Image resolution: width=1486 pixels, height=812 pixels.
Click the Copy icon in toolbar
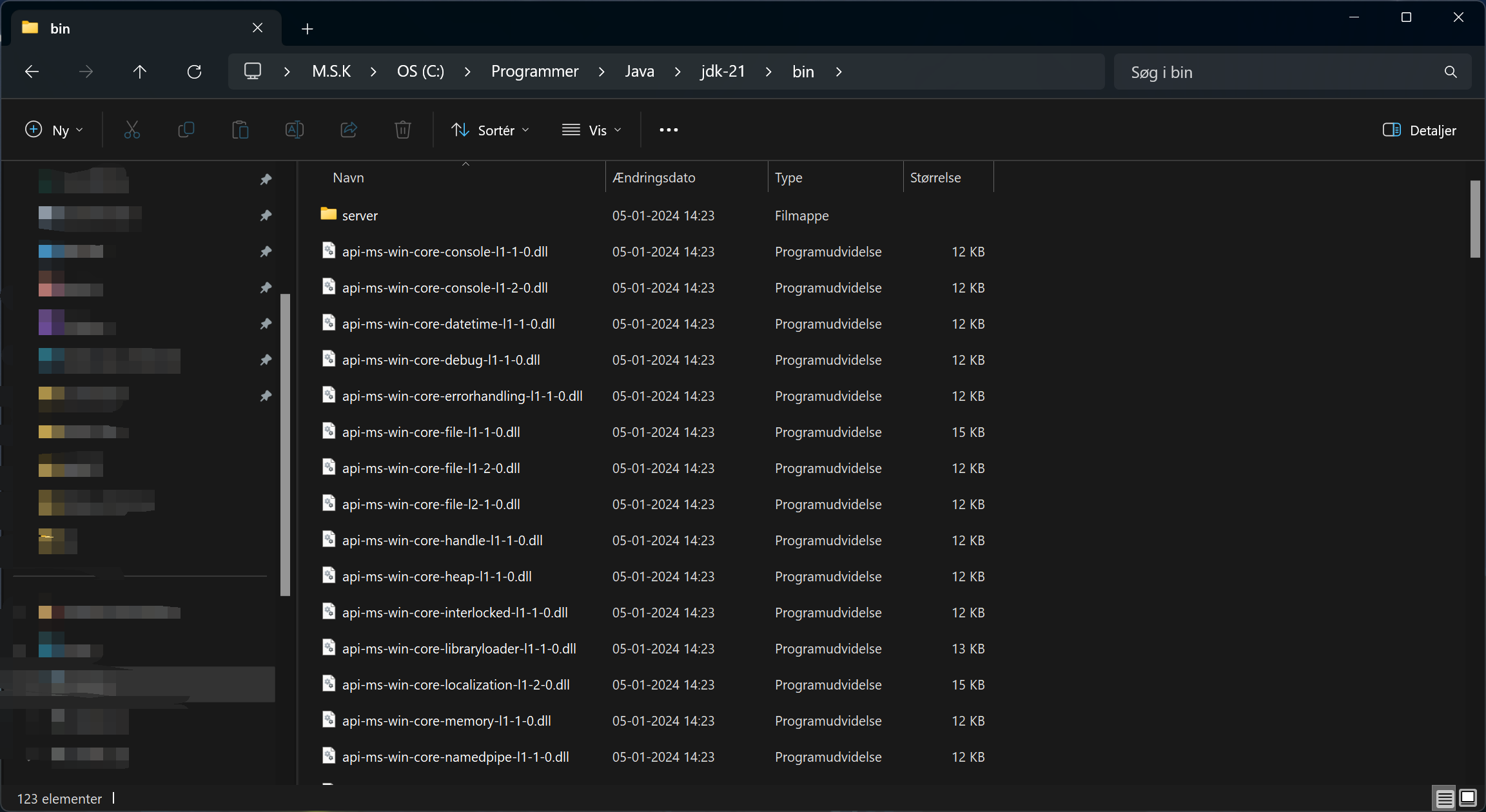(x=186, y=130)
